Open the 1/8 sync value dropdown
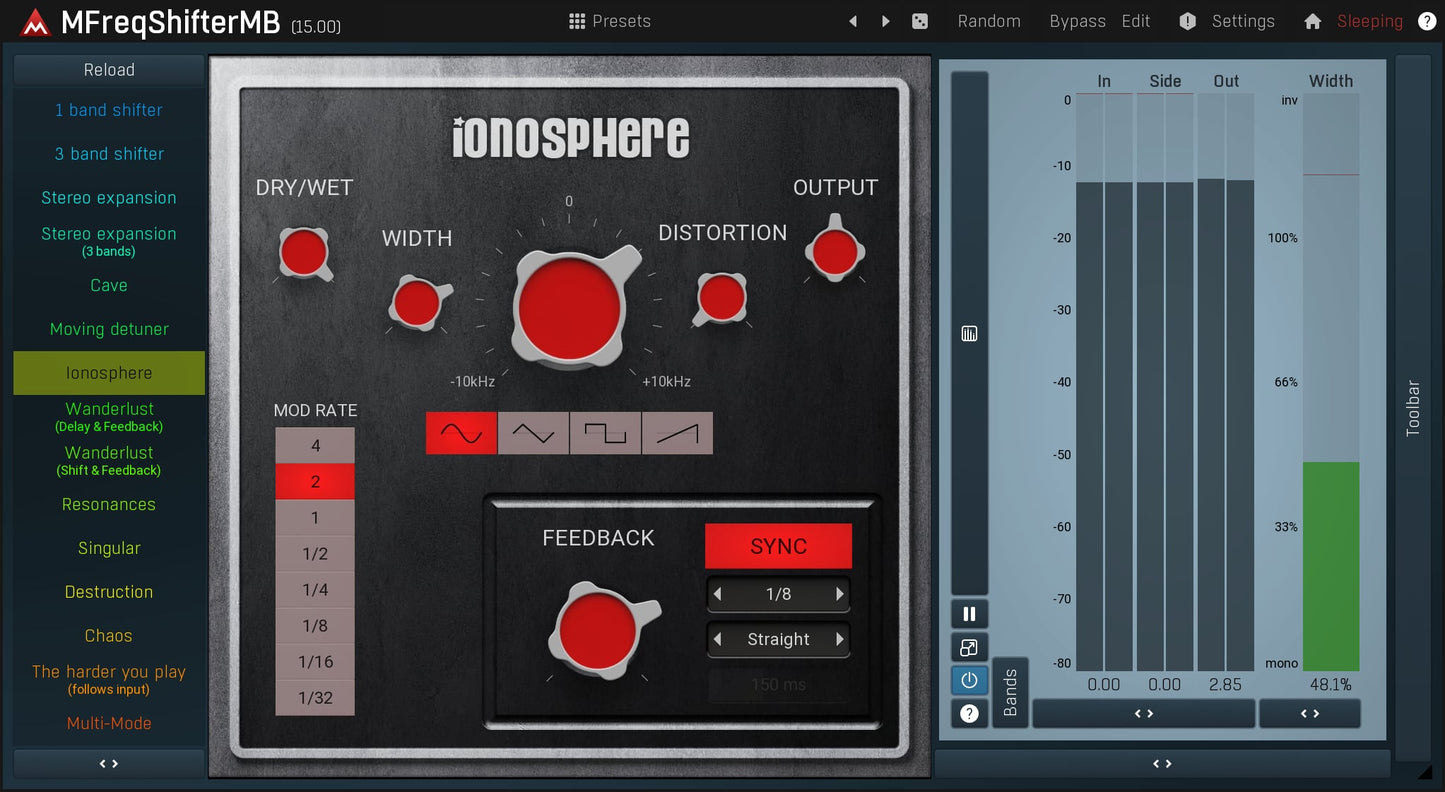This screenshot has width=1445, height=792. tap(778, 594)
